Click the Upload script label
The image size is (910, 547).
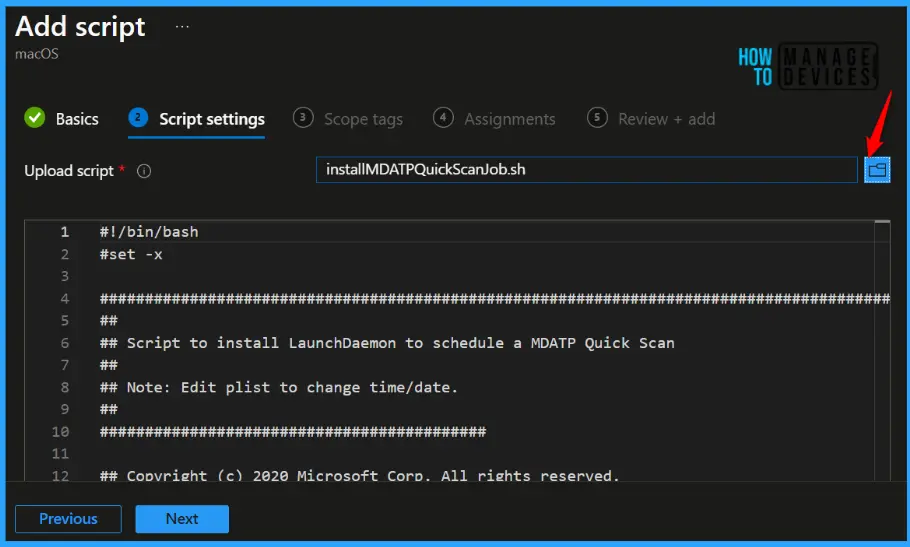click(69, 171)
